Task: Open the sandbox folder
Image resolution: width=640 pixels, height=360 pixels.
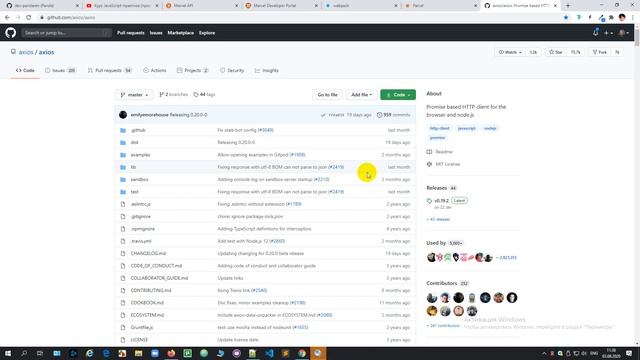Action: (x=139, y=180)
